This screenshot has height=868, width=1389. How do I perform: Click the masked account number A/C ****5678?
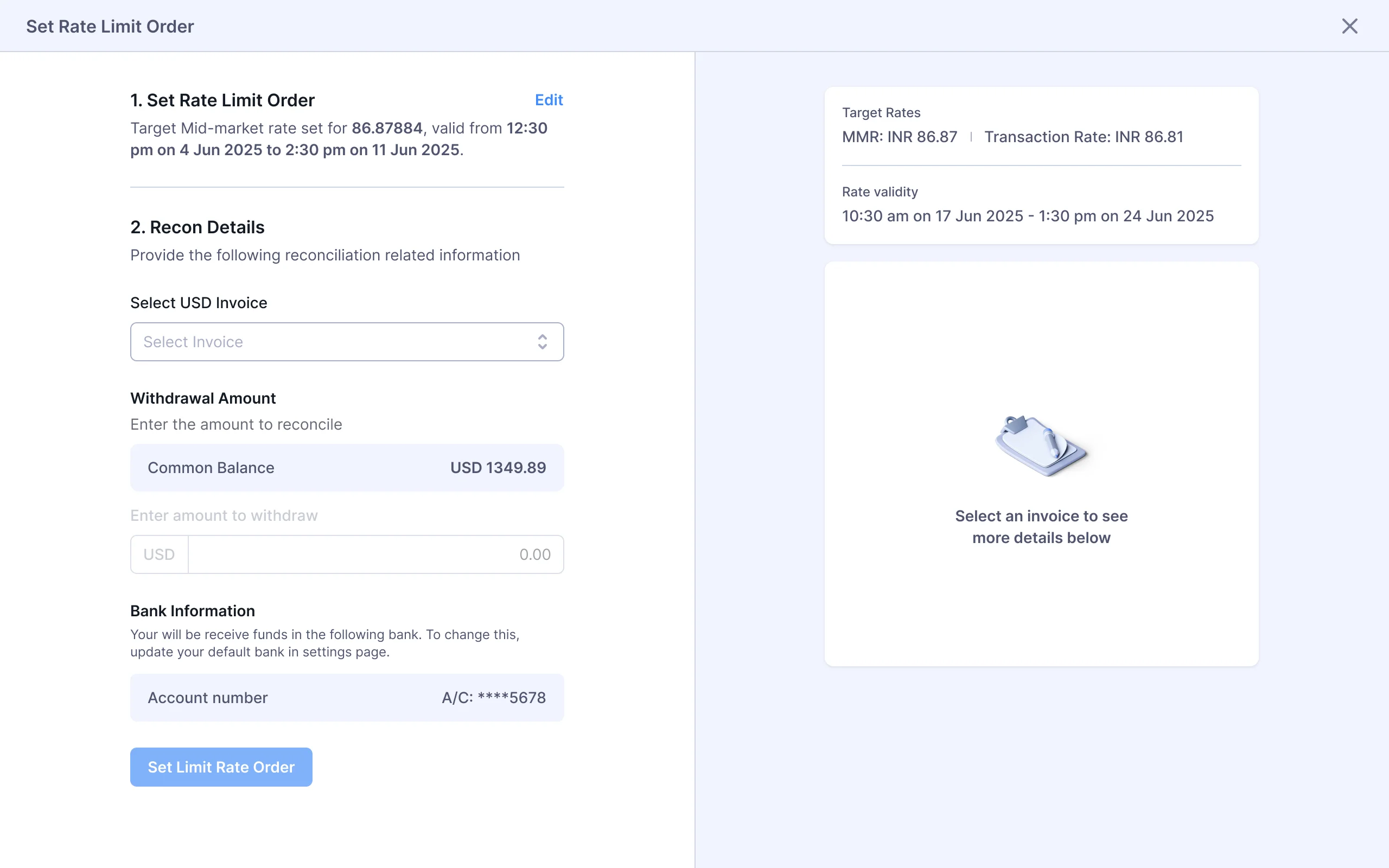[494, 698]
